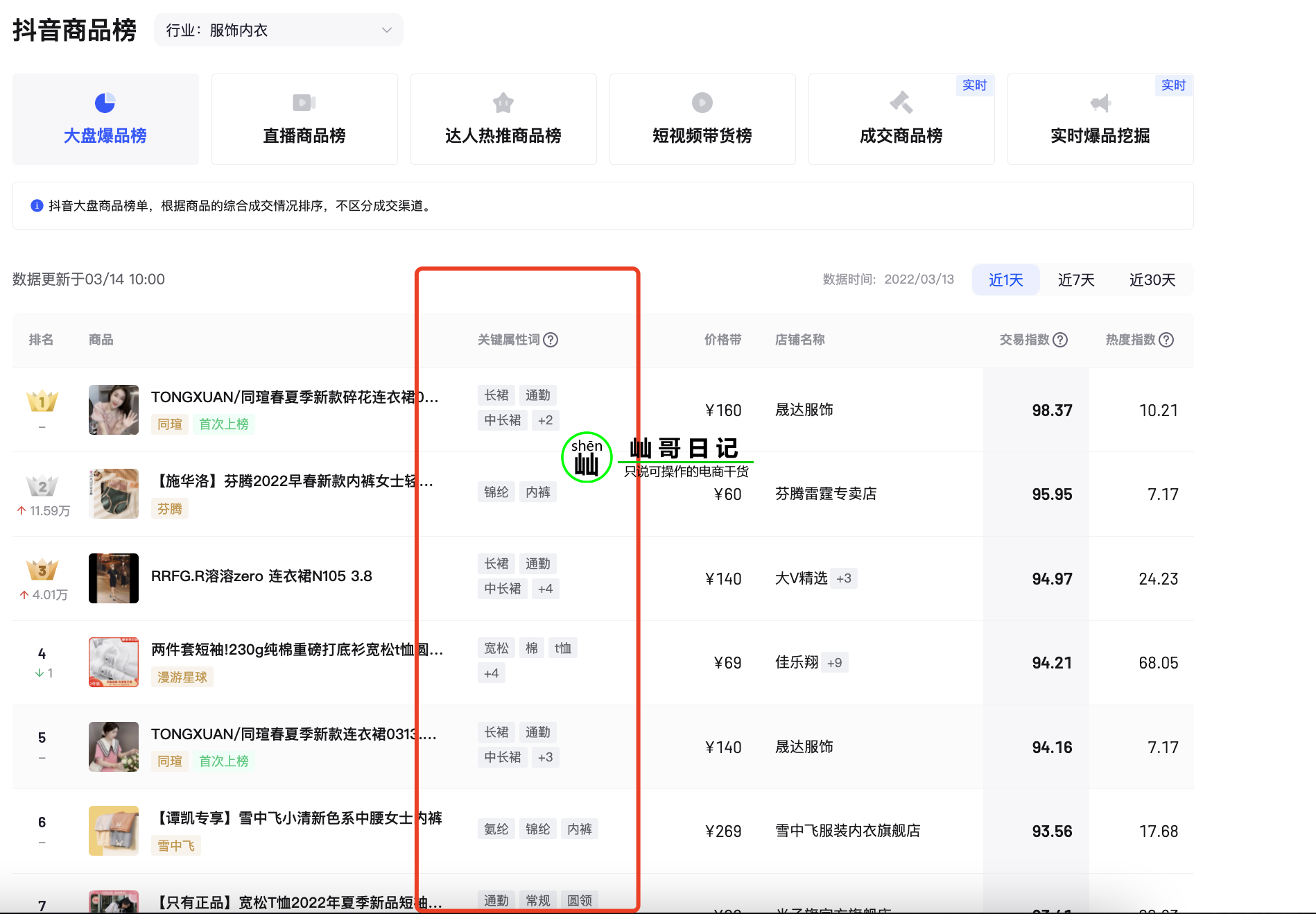Click the t恤 keyword tag
1316x914 pixels.
coord(563,648)
